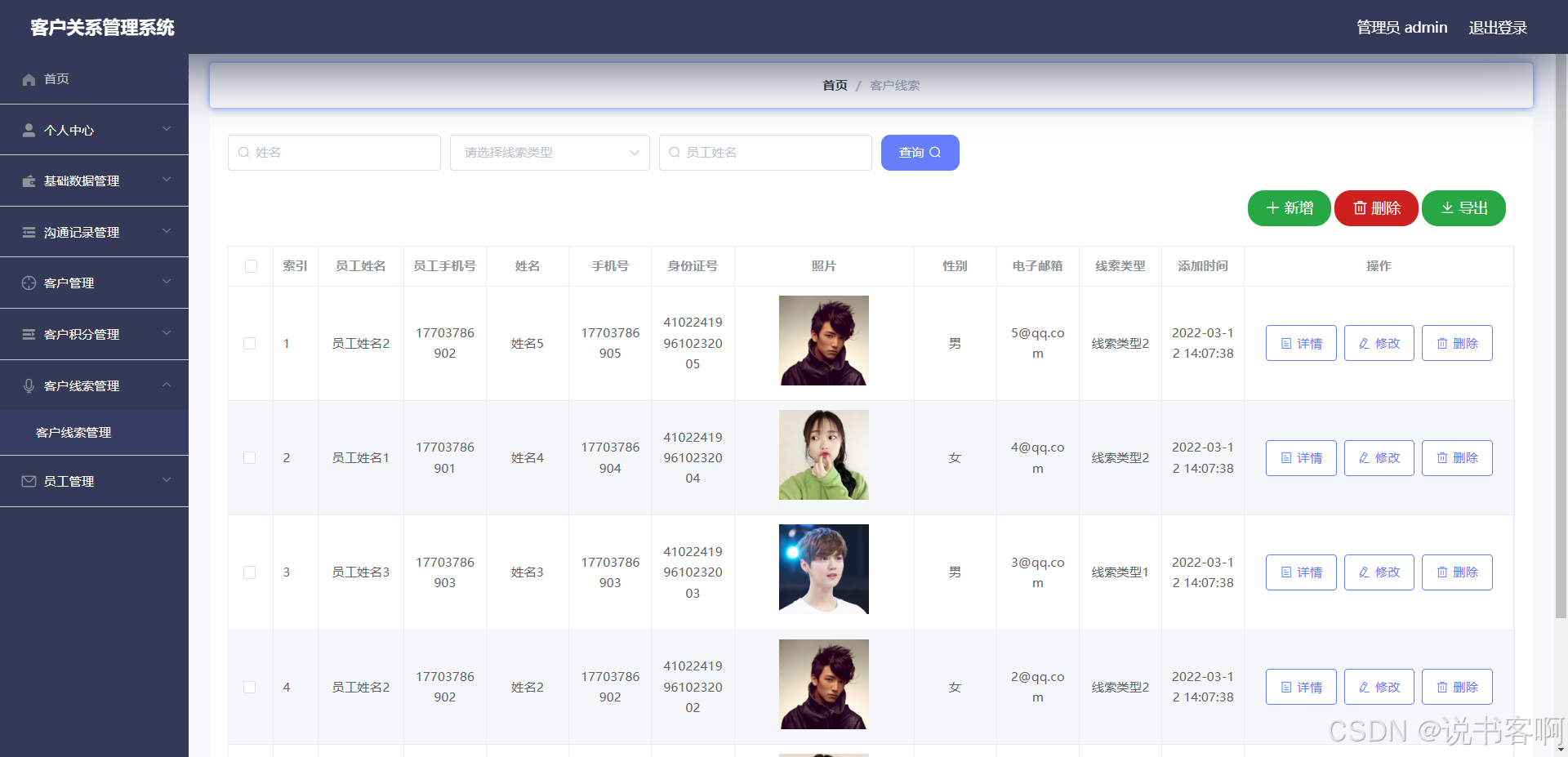Click the 删除 trash icon in row 1

1442,344
